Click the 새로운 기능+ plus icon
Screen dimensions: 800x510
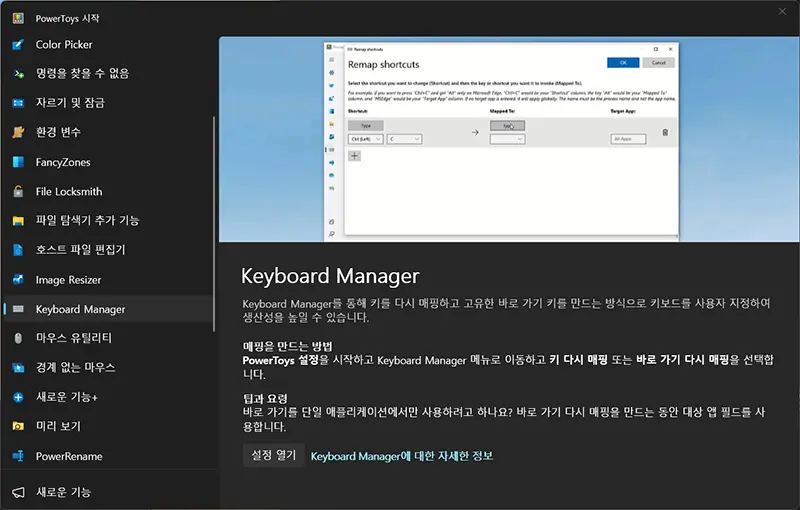pyautogui.click(x=18, y=397)
